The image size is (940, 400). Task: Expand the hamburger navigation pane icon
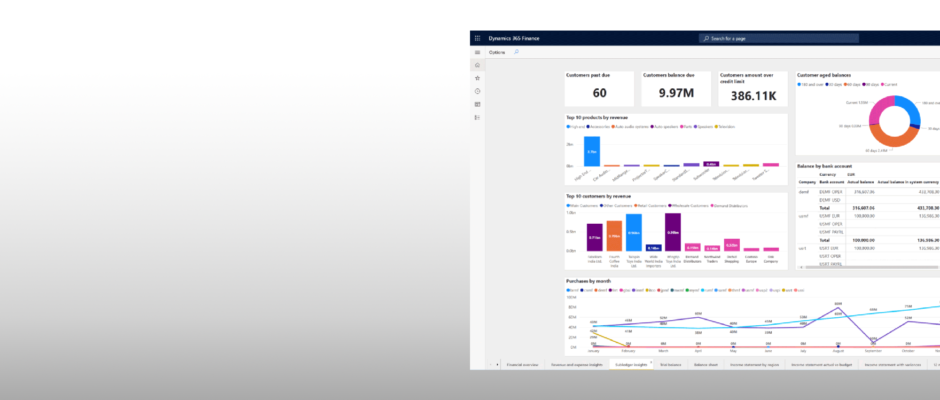477,52
